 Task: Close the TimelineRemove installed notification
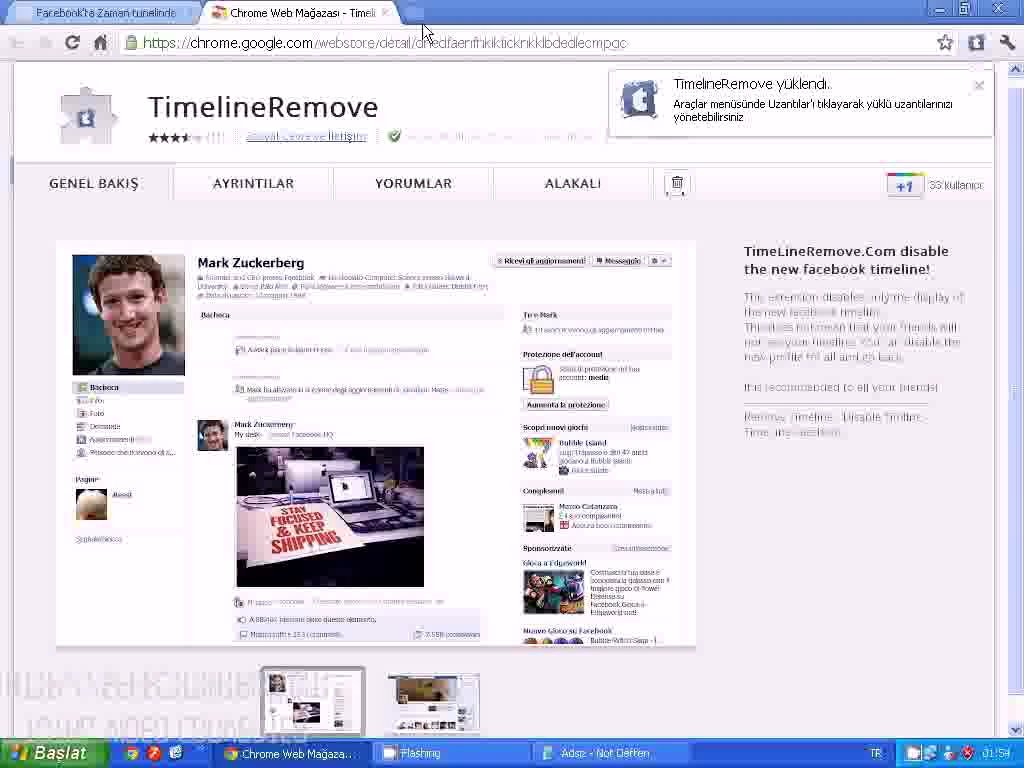point(978,85)
